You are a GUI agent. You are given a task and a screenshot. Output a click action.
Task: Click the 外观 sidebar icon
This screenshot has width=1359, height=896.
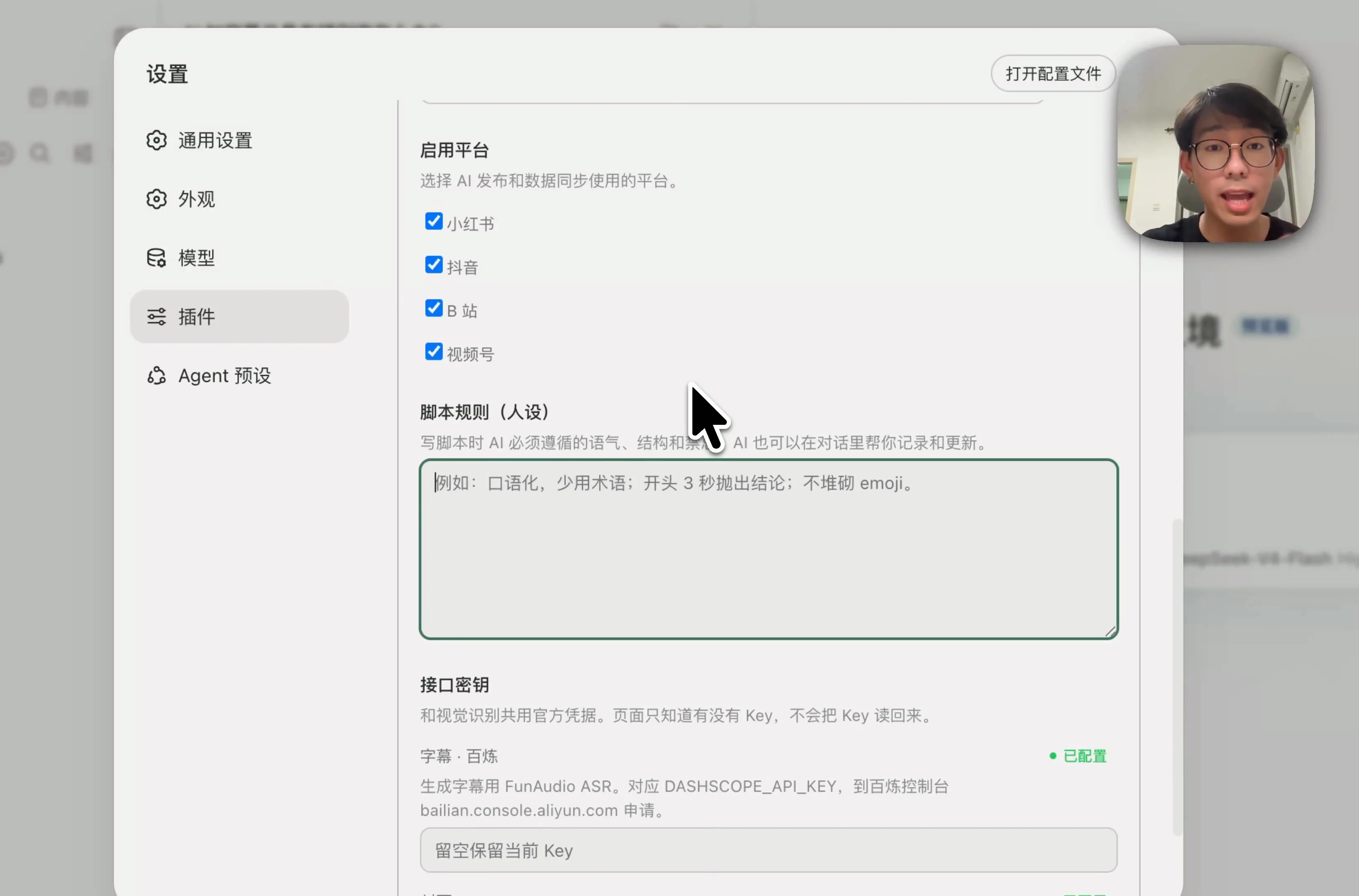(x=156, y=200)
